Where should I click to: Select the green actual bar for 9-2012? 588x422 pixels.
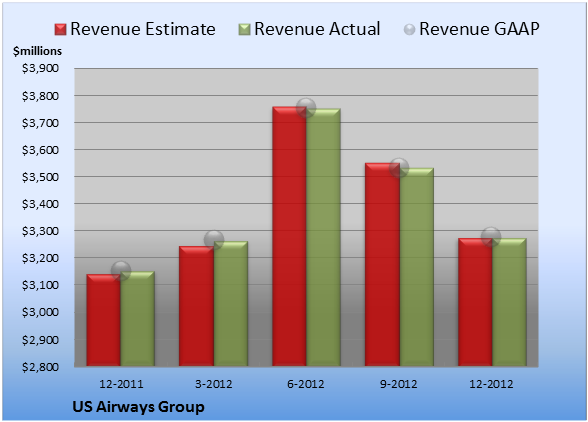[416, 267]
